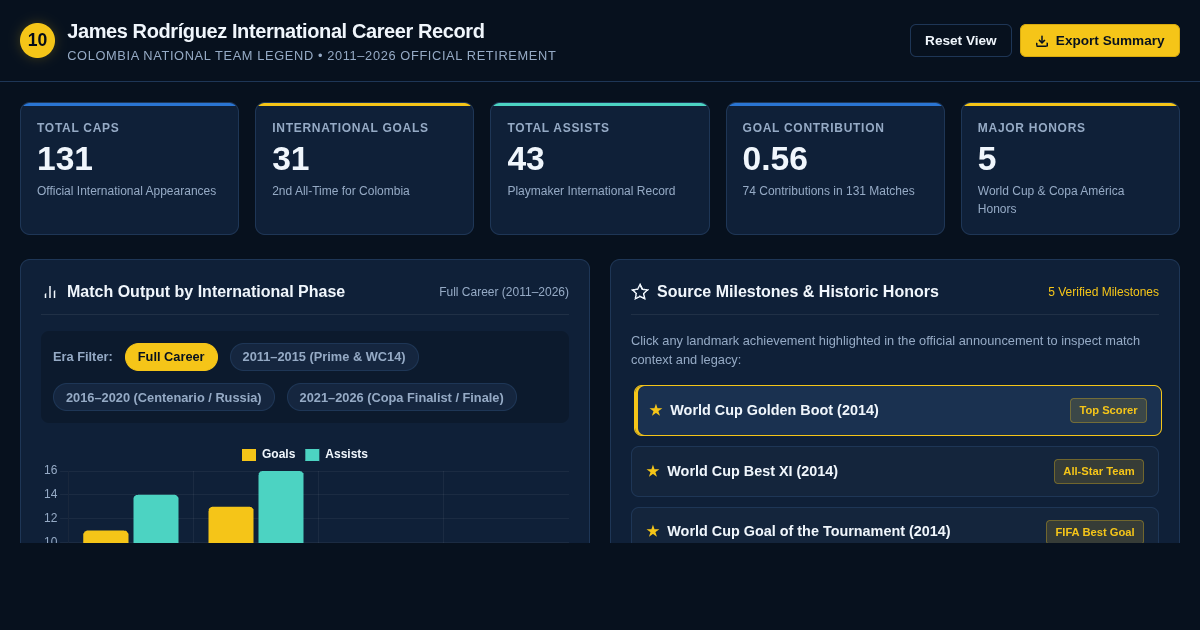
Task: Click the download icon in Export Summary
Action: (1042, 41)
